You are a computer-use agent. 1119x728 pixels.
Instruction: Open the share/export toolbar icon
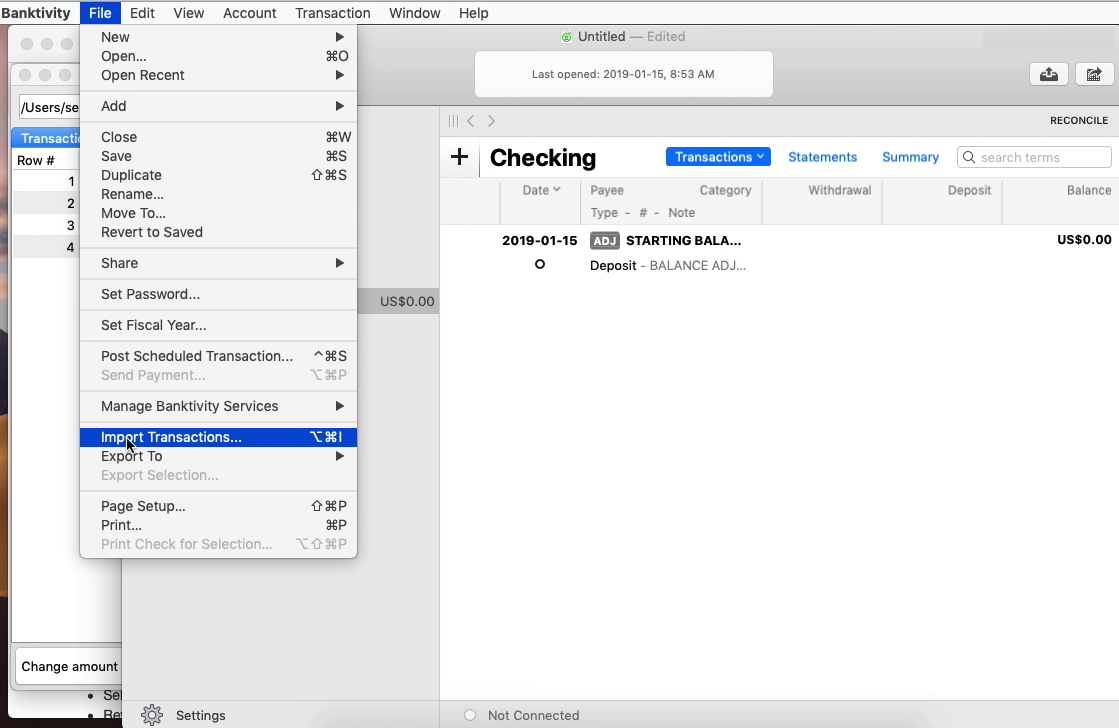1048,74
